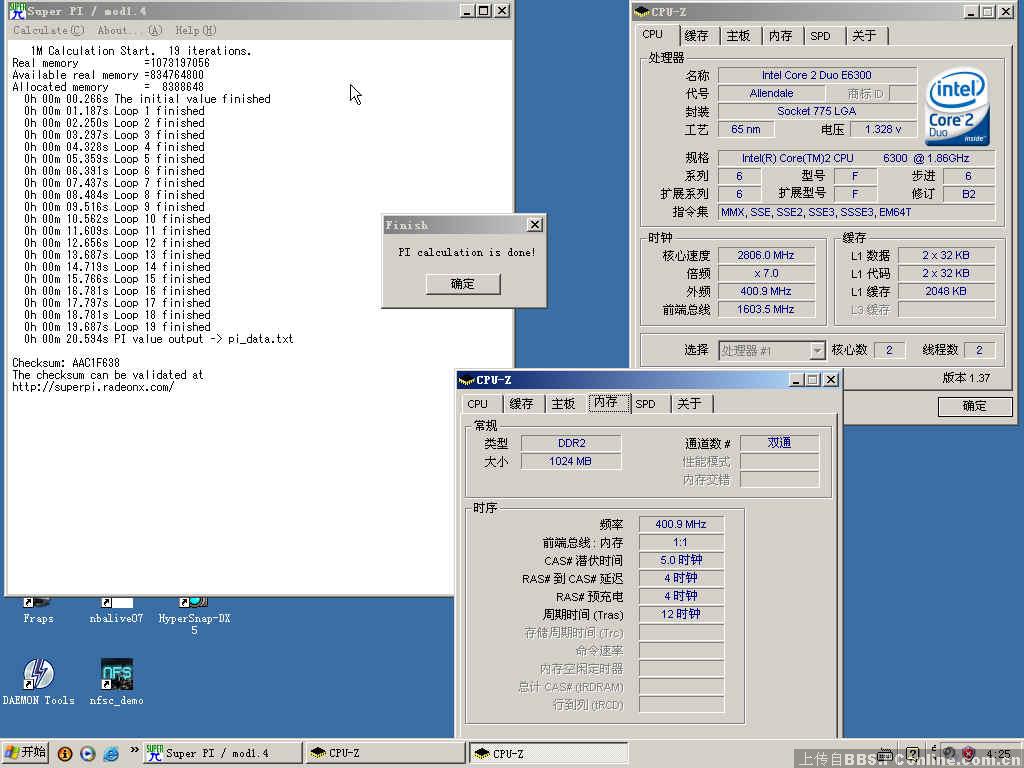Image resolution: width=1024 pixels, height=768 pixels.
Task: Click the chip icon in the rear CPU-Z title bar
Action: click(x=641, y=12)
